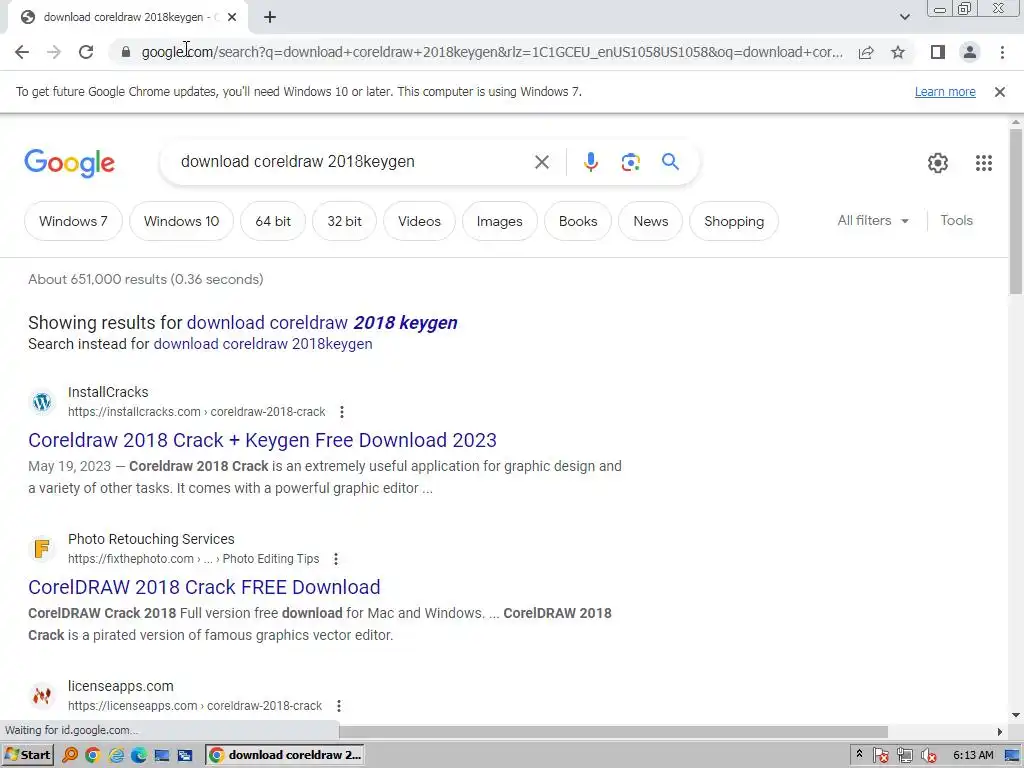
Task: Open Chrome profile avatar
Action: coord(970,52)
